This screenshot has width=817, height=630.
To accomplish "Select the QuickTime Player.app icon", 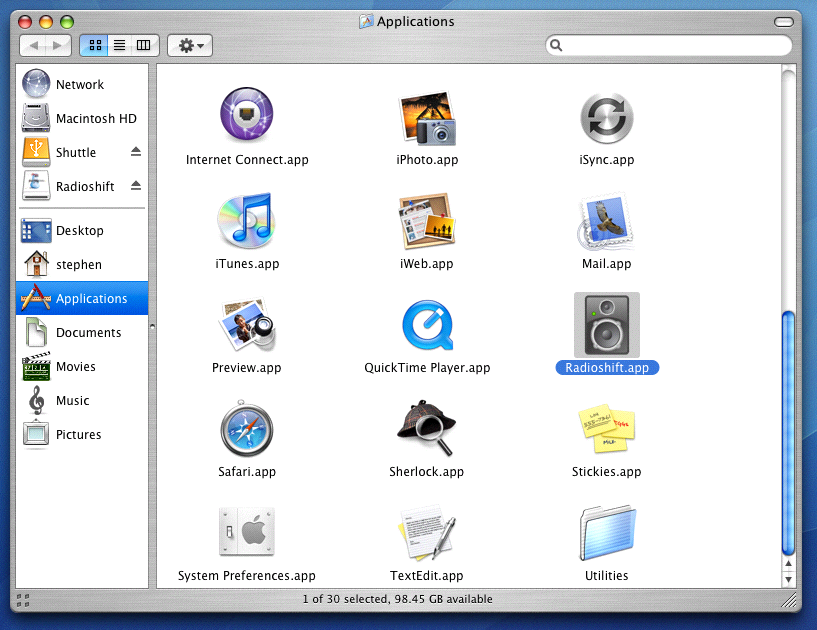I will (428, 325).
